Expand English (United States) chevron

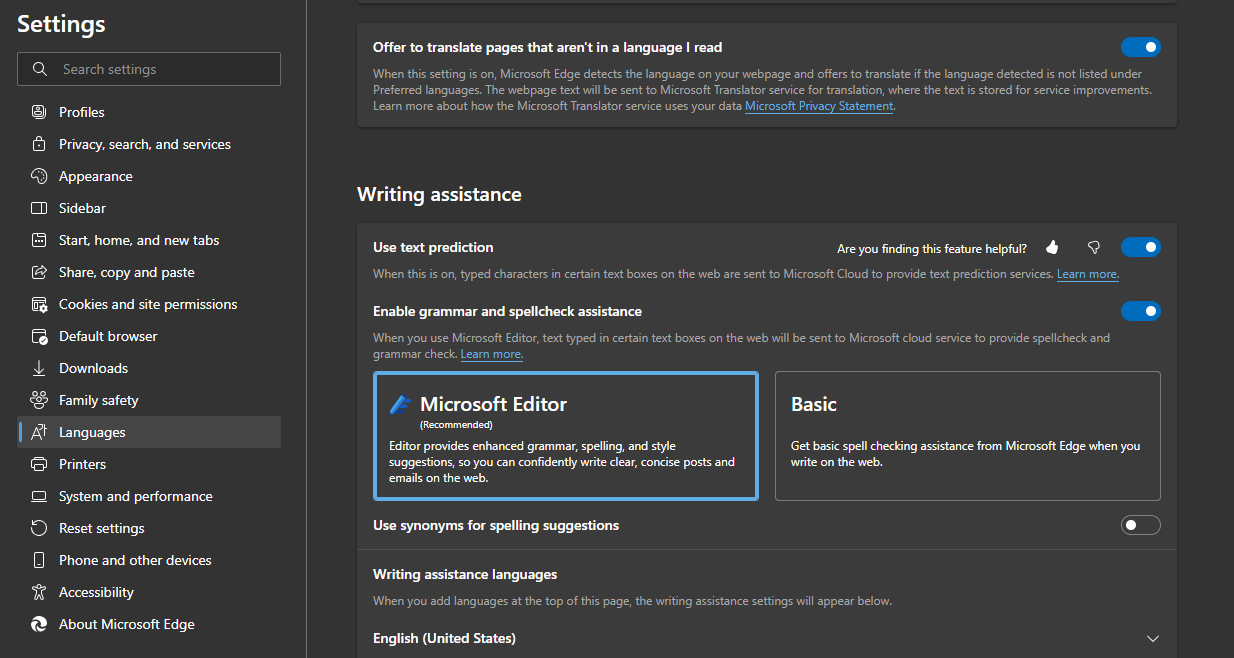pos(1153,638)
